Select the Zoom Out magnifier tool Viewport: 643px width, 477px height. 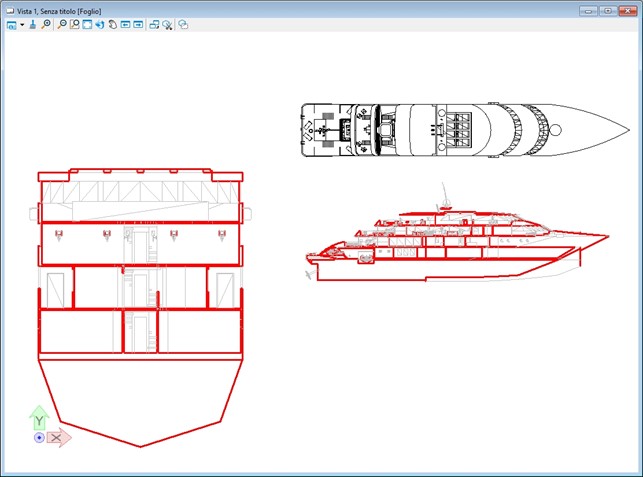(62, 24)
